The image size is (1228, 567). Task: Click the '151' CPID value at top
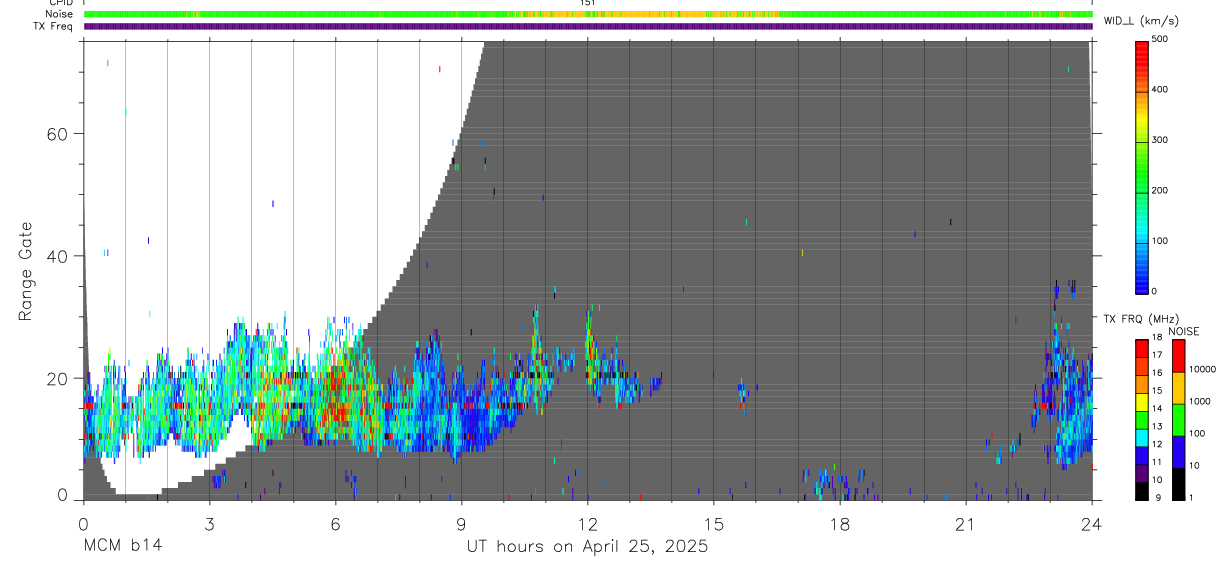point(587,3)
